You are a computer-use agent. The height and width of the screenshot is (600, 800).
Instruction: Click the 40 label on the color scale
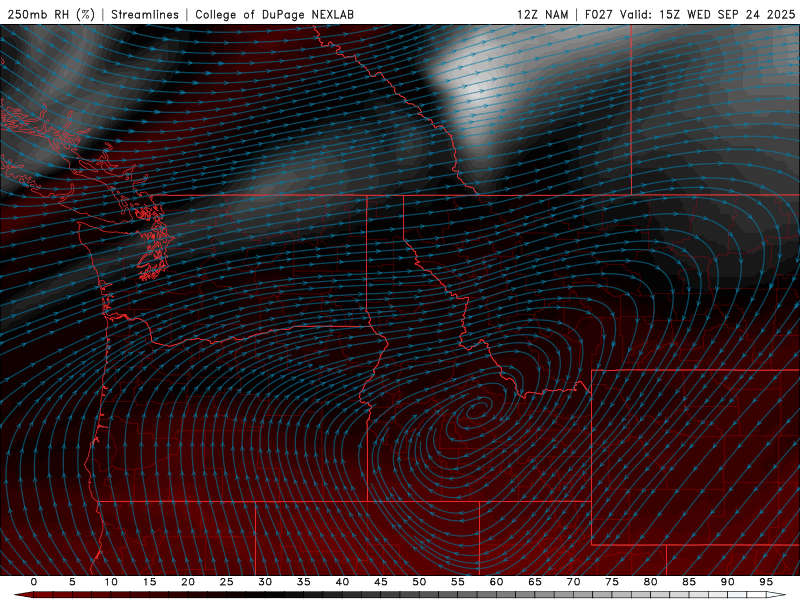click(x=342, y=582)
